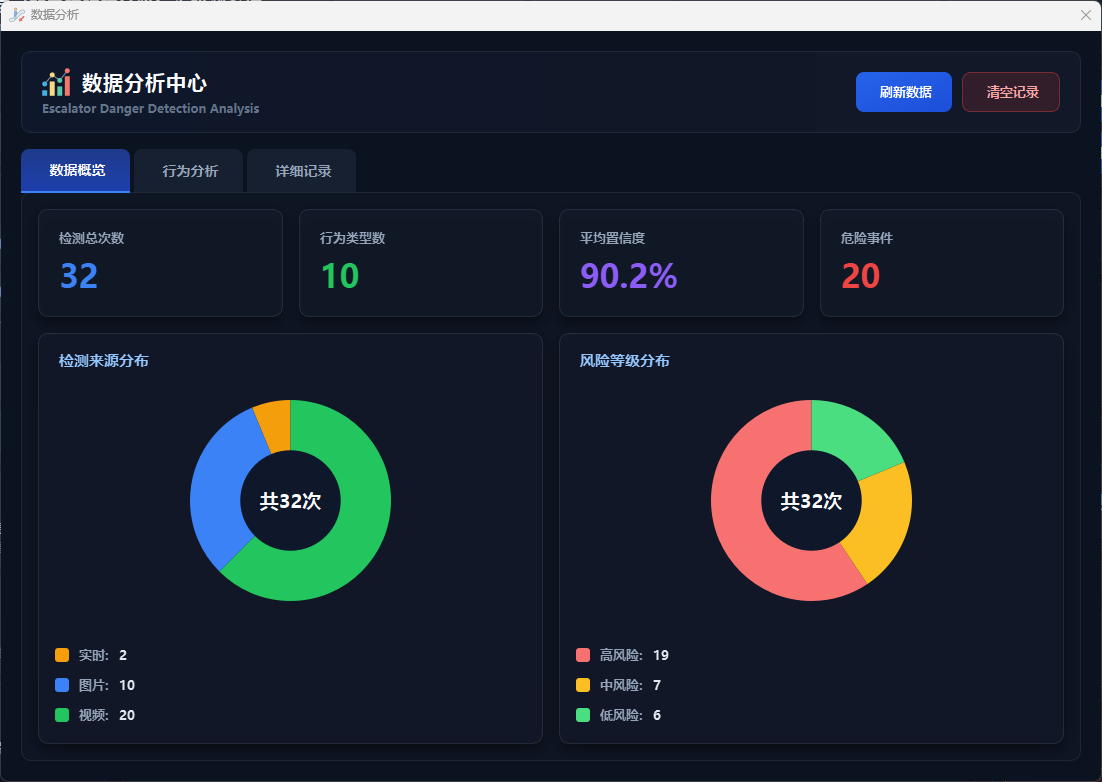Click the bar chart logo icon
Screen dimensions: 1102x782
click(x=56, y=83)
